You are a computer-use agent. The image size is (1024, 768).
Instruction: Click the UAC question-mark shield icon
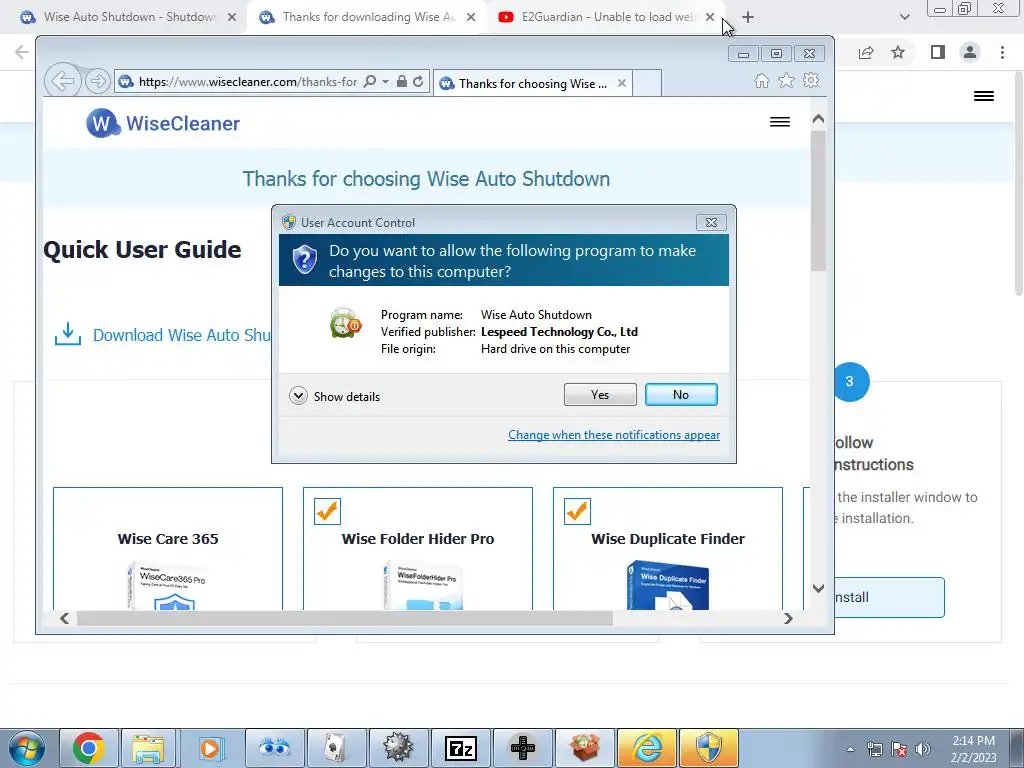point(304,260)
